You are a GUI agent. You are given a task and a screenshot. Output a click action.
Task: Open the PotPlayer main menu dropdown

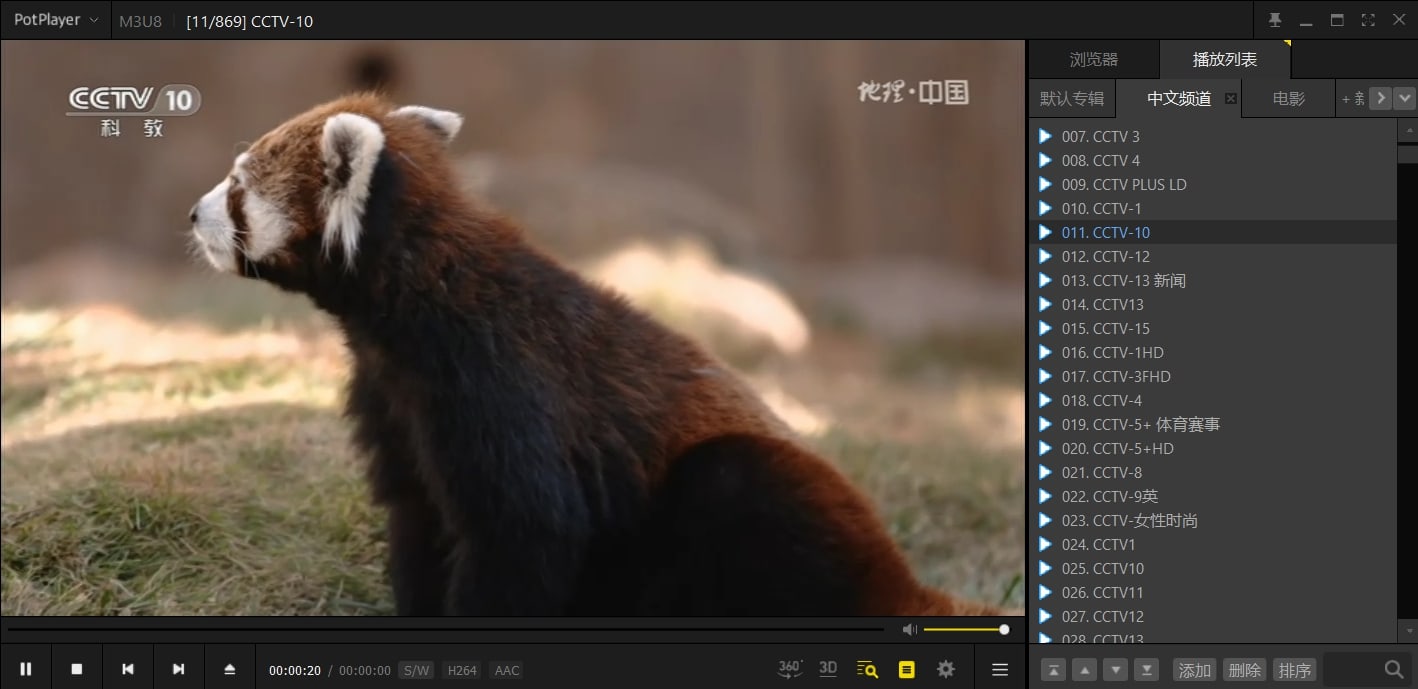(x=56, y=20)
